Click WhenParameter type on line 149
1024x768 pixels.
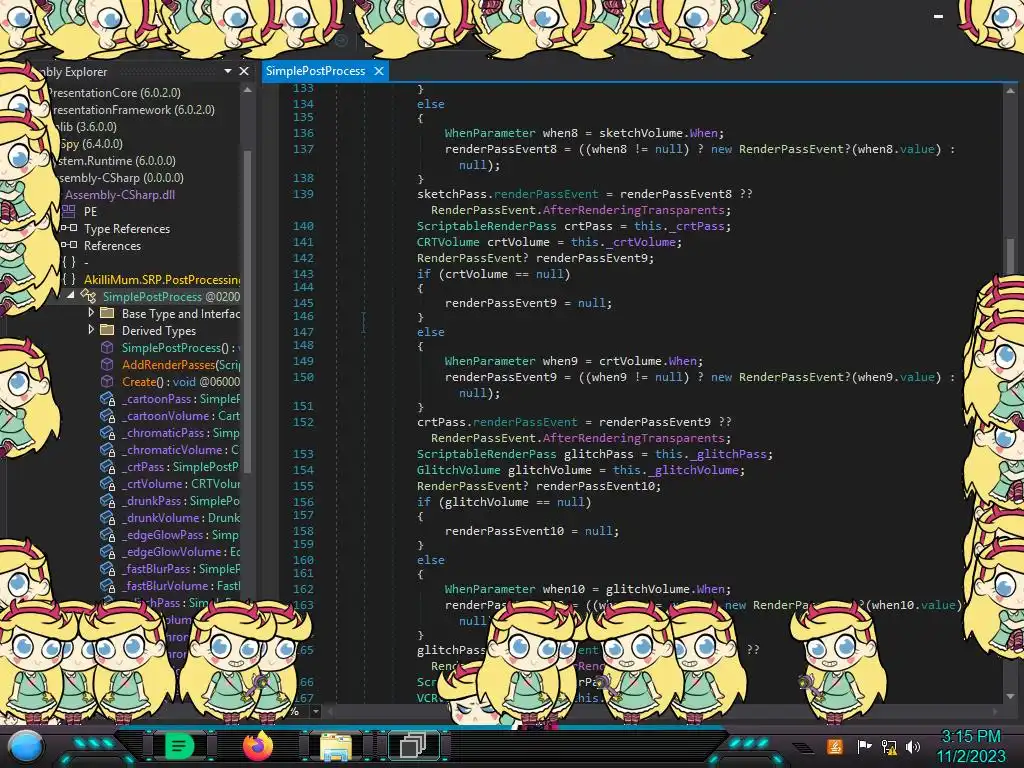click(490, 360)
